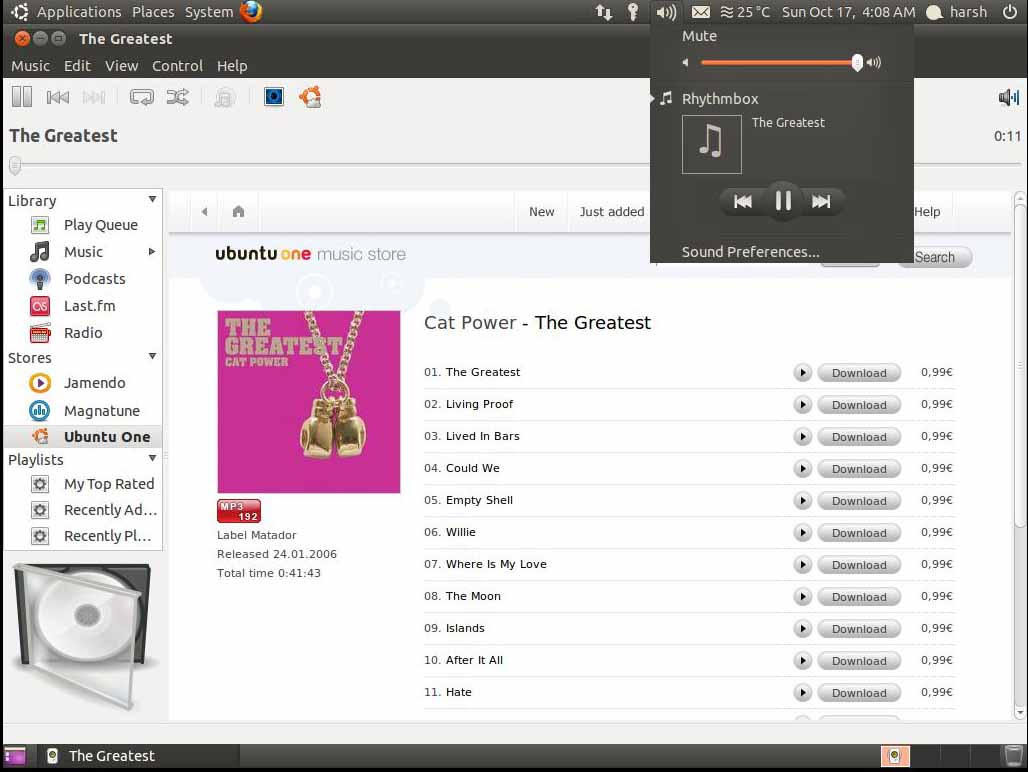Pause from the sound menu
This screenshot has height=772, width=1028.
[783, 201]
